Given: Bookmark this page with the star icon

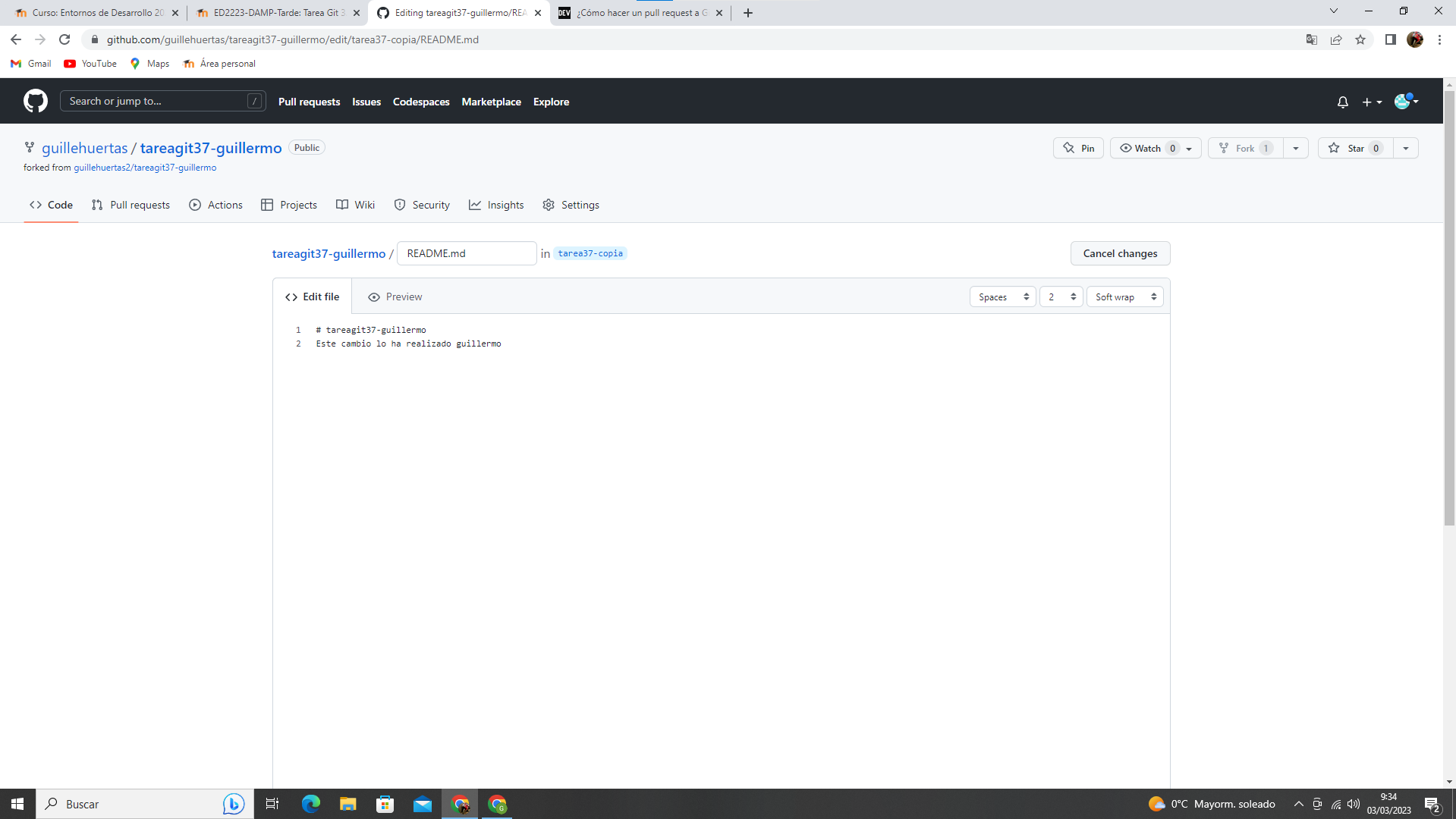Looking at the screenshot, I should click(x=1360, y=39).
